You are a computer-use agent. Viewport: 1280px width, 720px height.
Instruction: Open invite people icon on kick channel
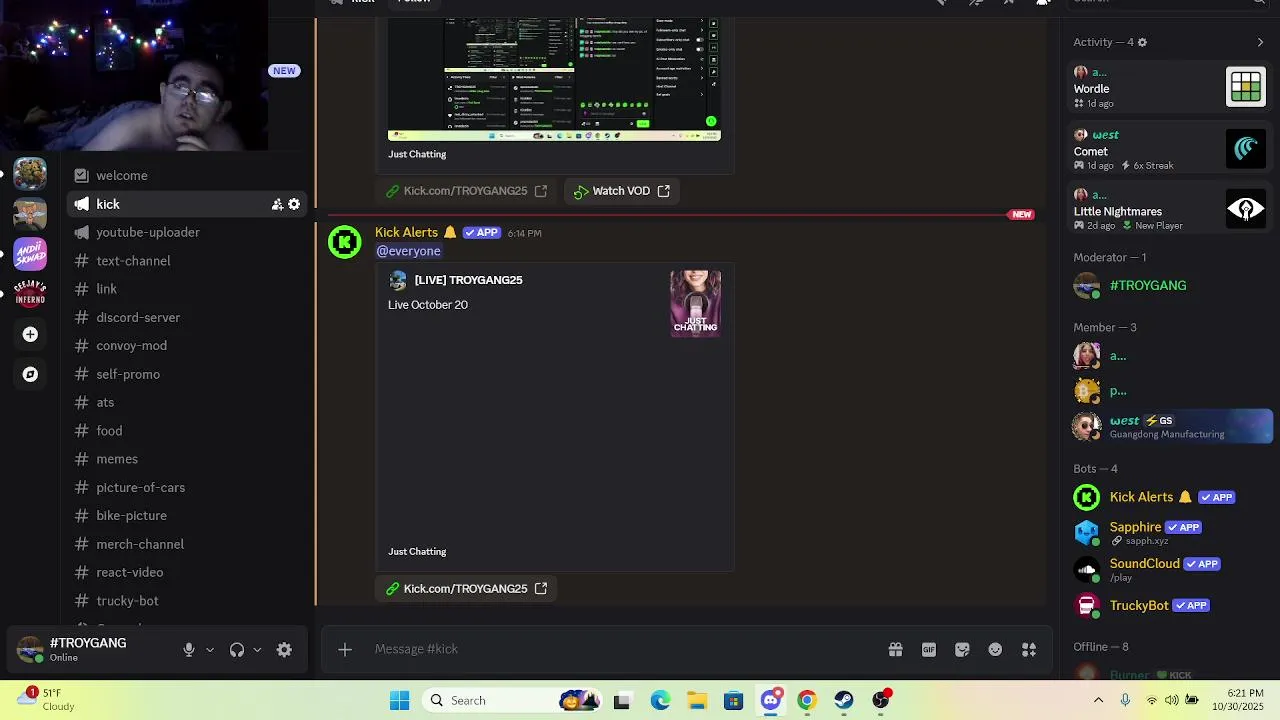coord(277,204)
